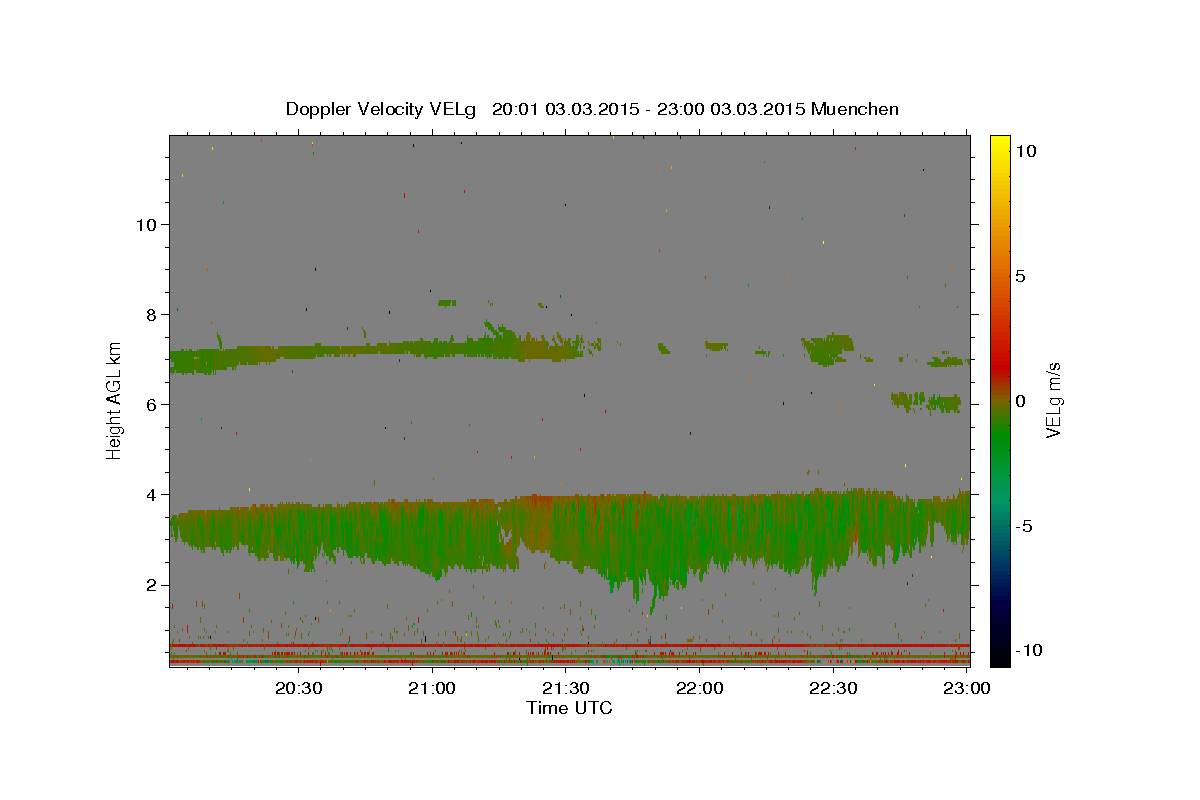Click the colorbar label 'VELg m/s'

1053,401
